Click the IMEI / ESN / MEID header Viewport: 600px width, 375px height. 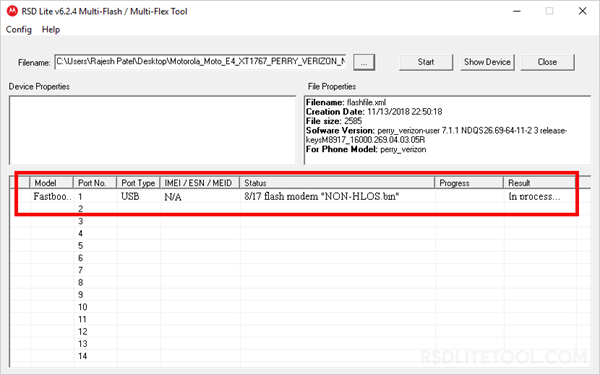pyautogui.click(x=200, y=183)
